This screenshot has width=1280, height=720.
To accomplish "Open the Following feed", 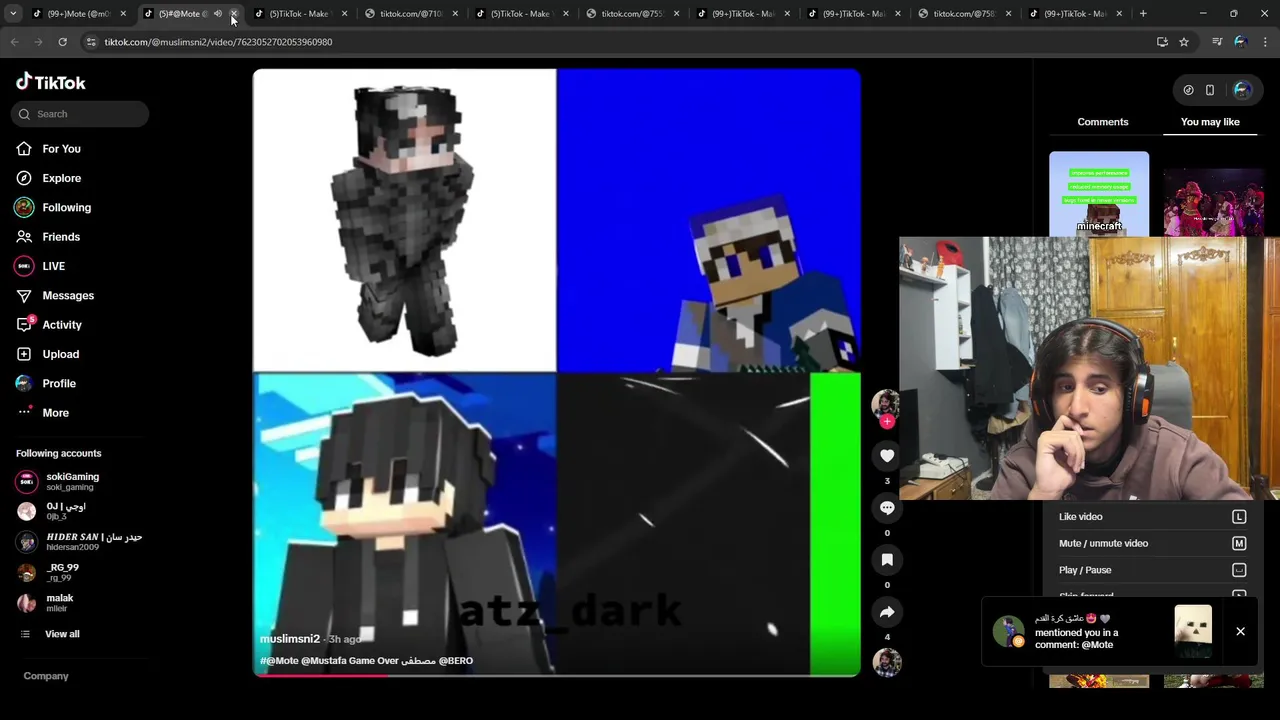I will tap(66, 207).
